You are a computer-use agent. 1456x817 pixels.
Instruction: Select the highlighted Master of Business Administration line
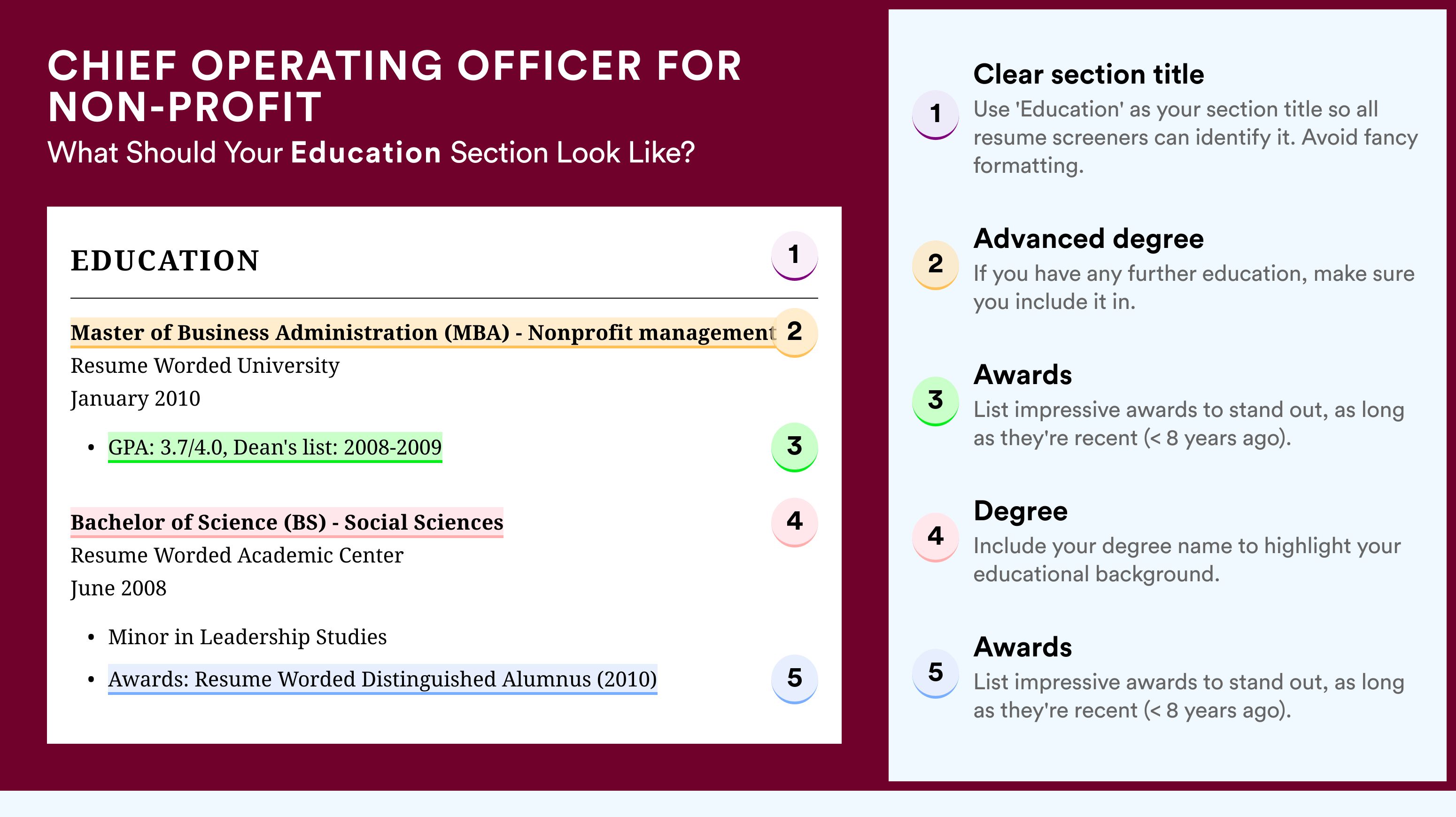pos(422,333)
